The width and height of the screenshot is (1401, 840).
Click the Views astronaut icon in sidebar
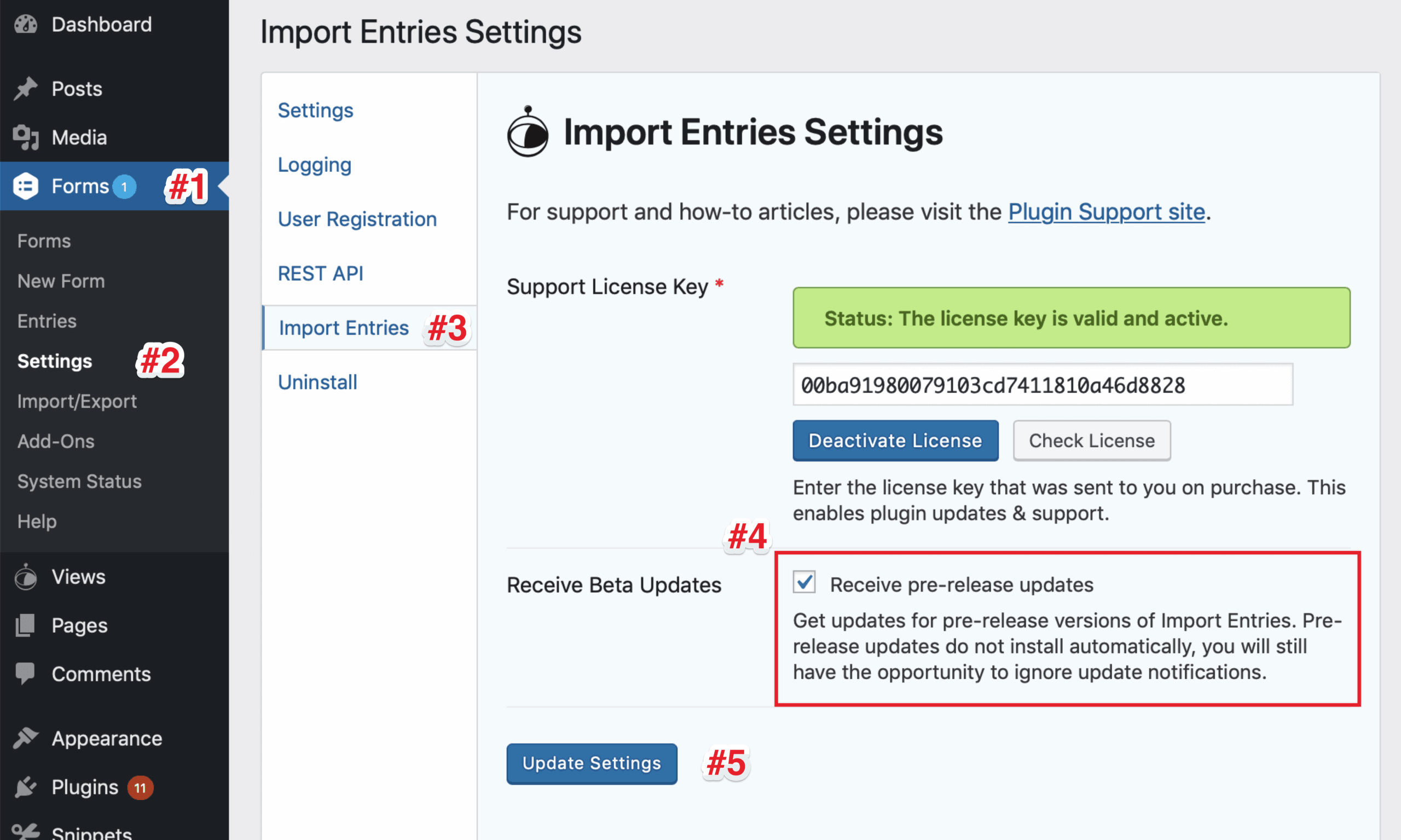pos(26,577)
